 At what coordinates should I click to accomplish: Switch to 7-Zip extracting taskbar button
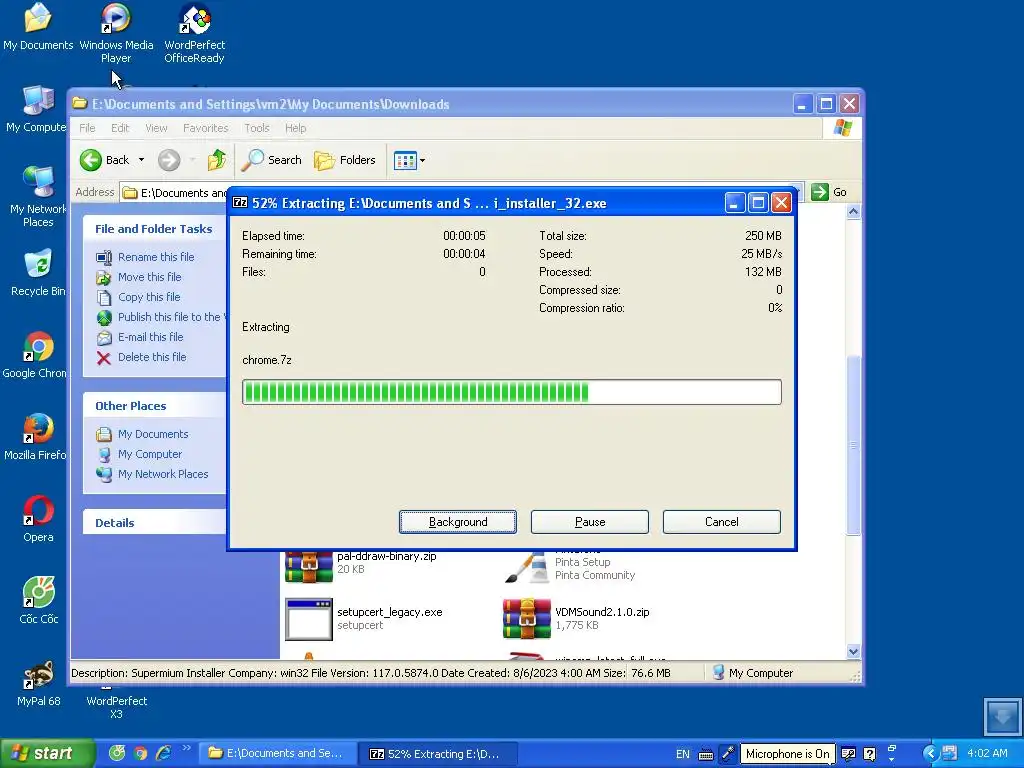438,754
